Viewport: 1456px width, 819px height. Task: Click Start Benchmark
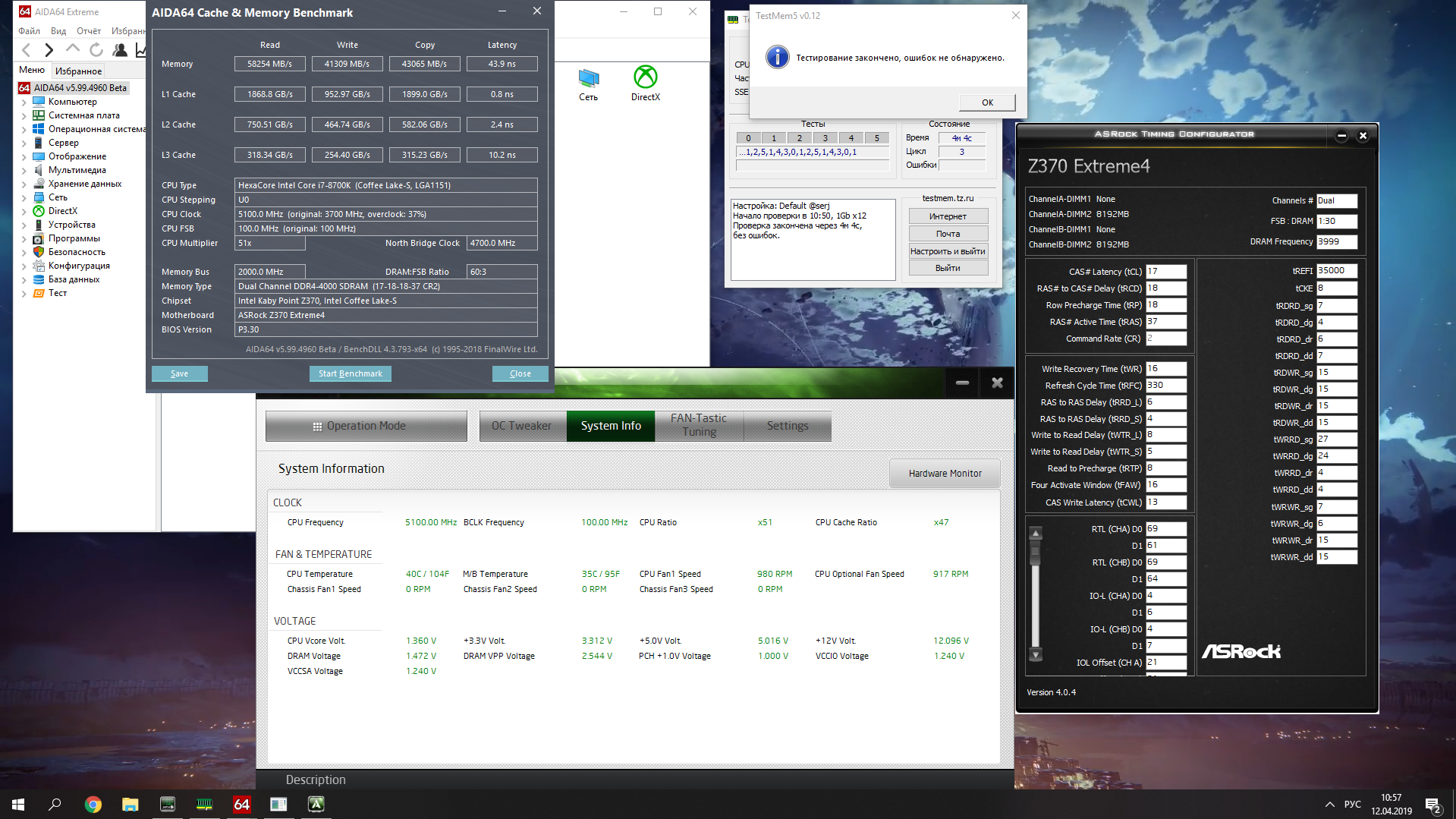click(x=351, y=373)
